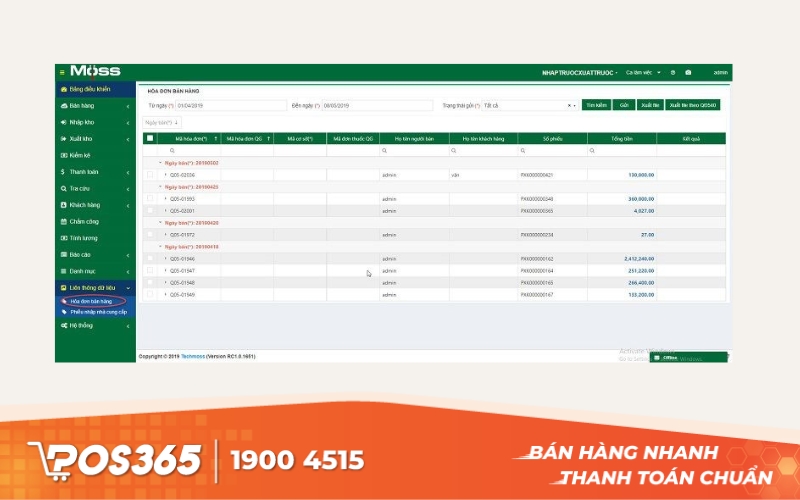
Task: Collapse the Ngày bán 20190502 group
Action: (x=160, y=163)
